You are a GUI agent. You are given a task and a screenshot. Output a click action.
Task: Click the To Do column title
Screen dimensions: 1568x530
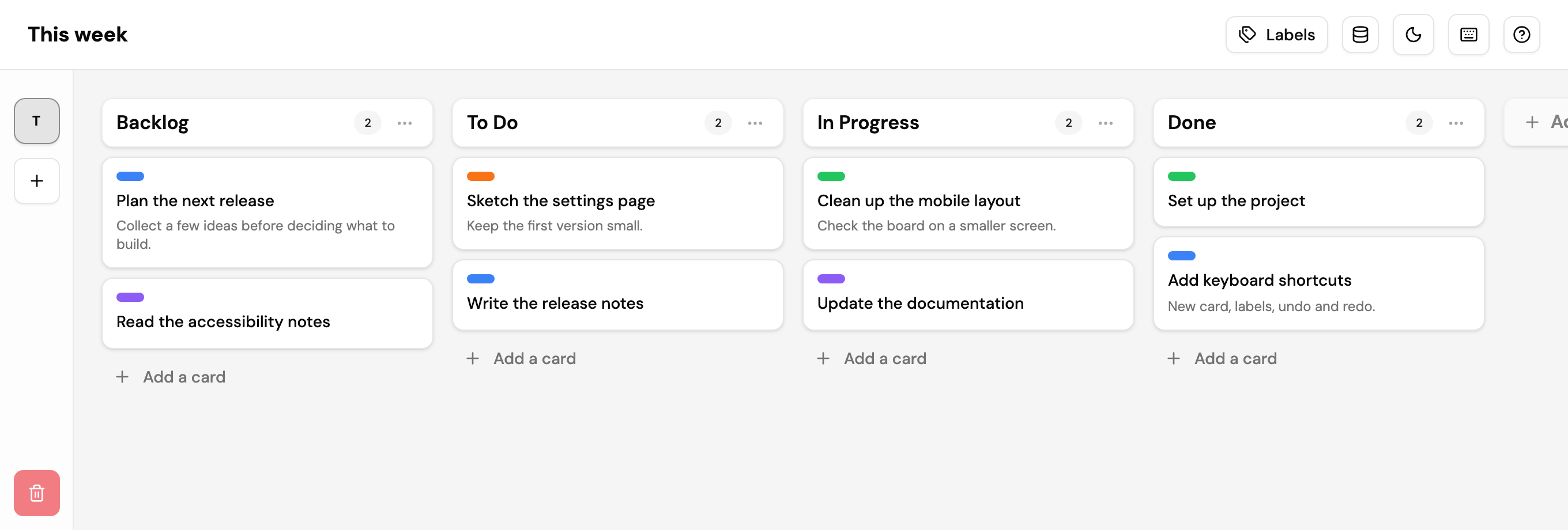492,123
